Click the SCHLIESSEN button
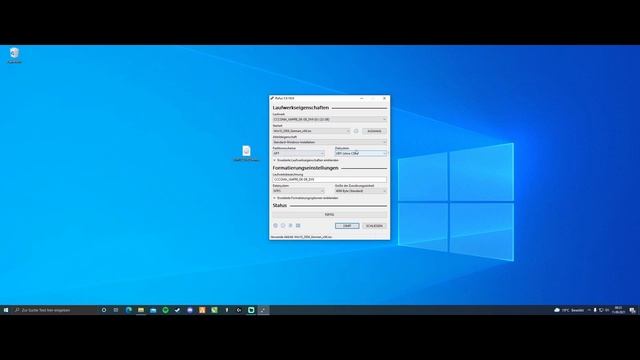Viewport: 640px width, 360px height. (374, 226)
